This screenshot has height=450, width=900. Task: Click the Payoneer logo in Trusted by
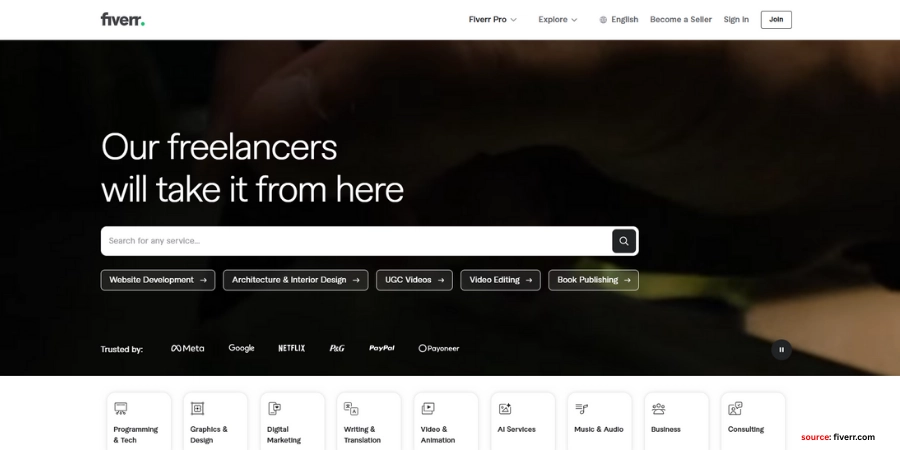pos(439,348)
